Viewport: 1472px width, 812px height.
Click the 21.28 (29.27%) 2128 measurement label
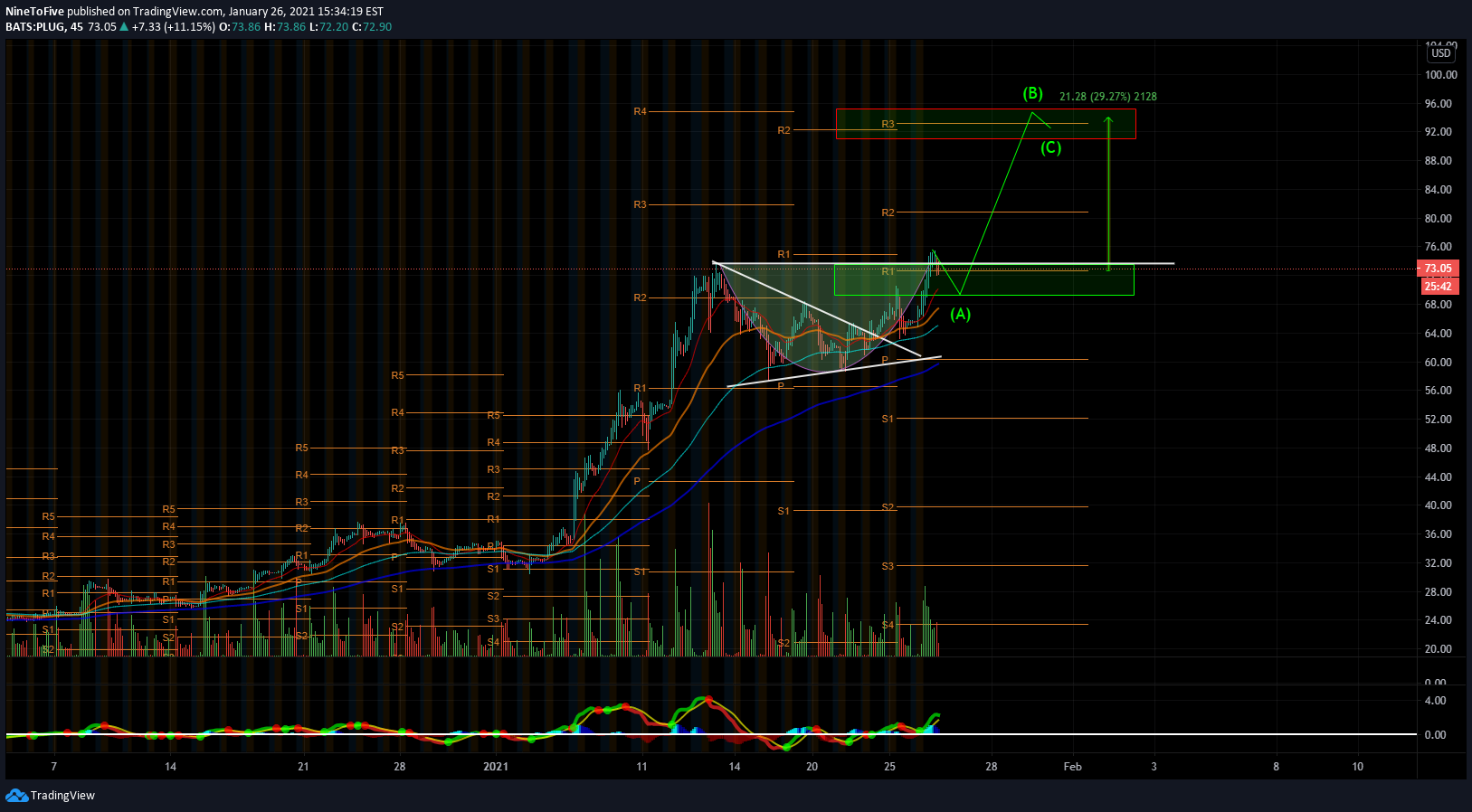[1108, 97]
